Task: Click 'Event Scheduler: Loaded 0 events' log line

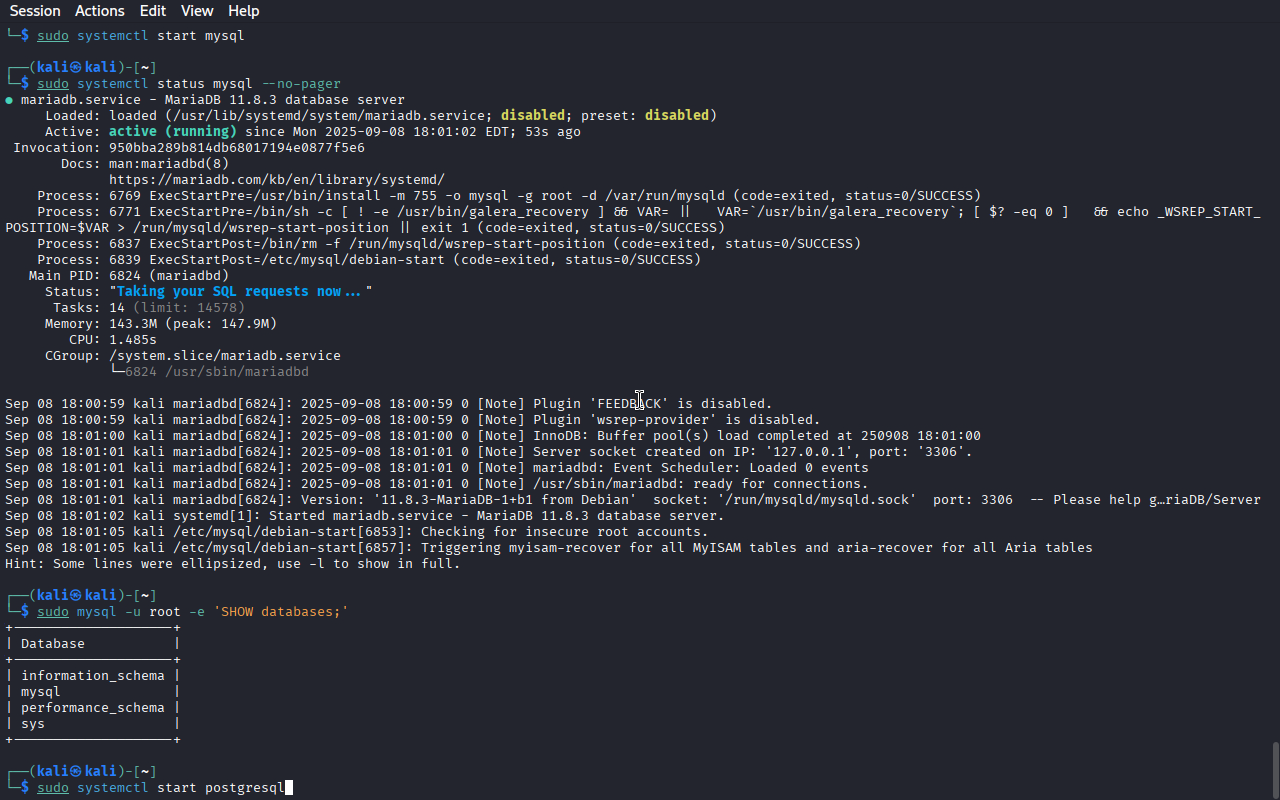Action: [437, 468]
